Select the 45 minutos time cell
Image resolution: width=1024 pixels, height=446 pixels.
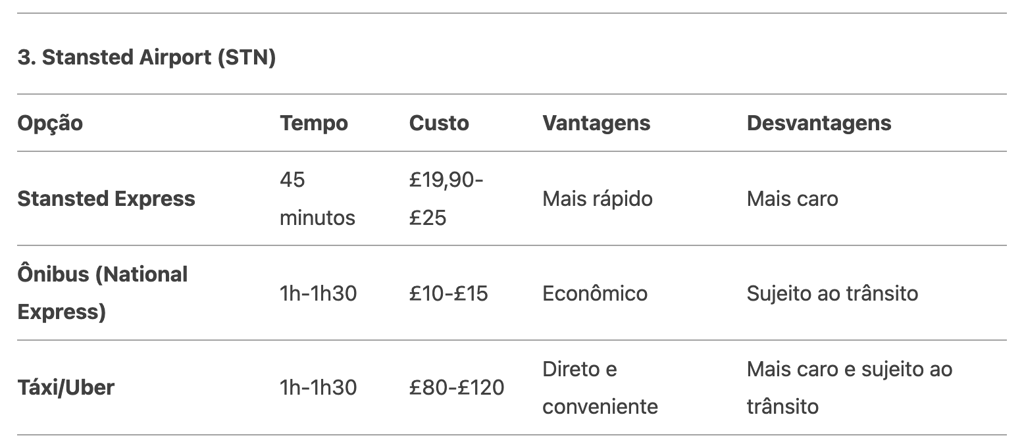[x=317, y=199]
